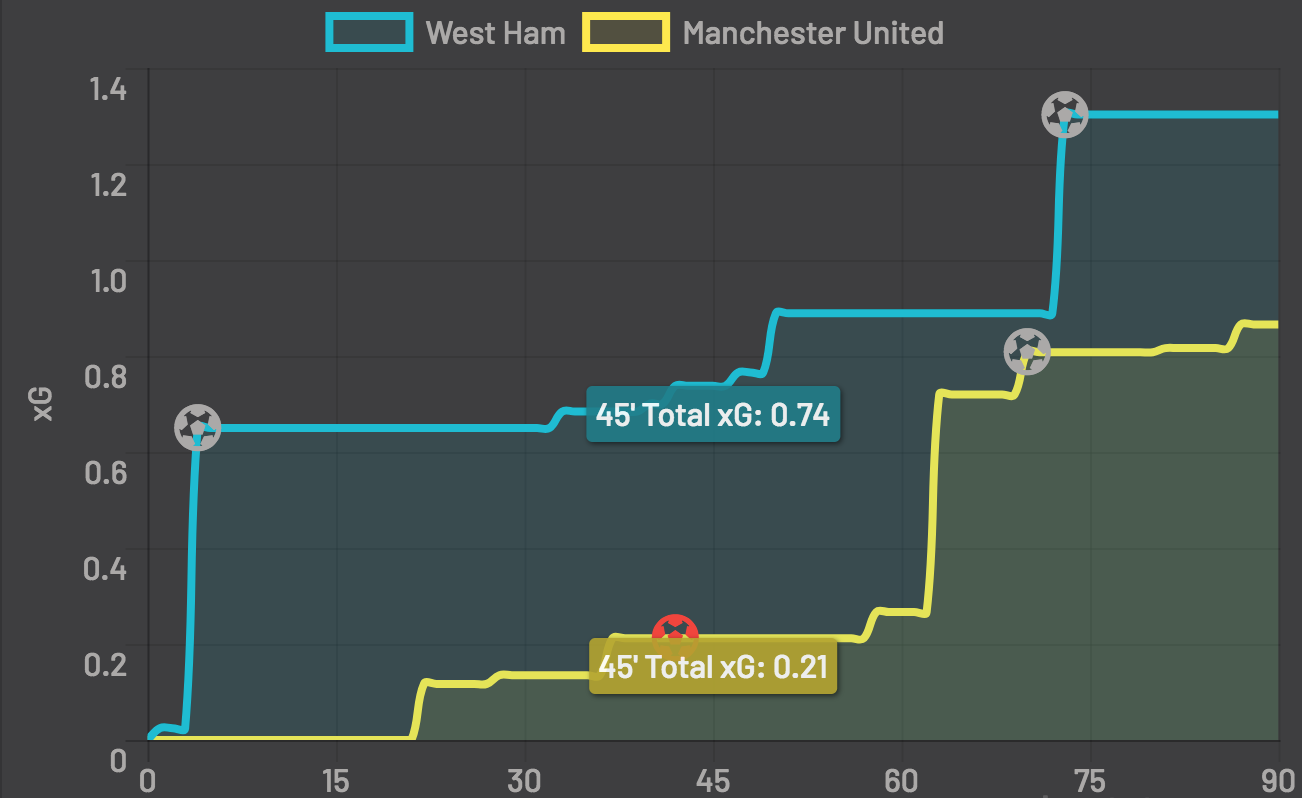
Task: Click West Ham's late goal icon near 1.3 xG
Action: pyautogui.click(x=1064, y=115)
